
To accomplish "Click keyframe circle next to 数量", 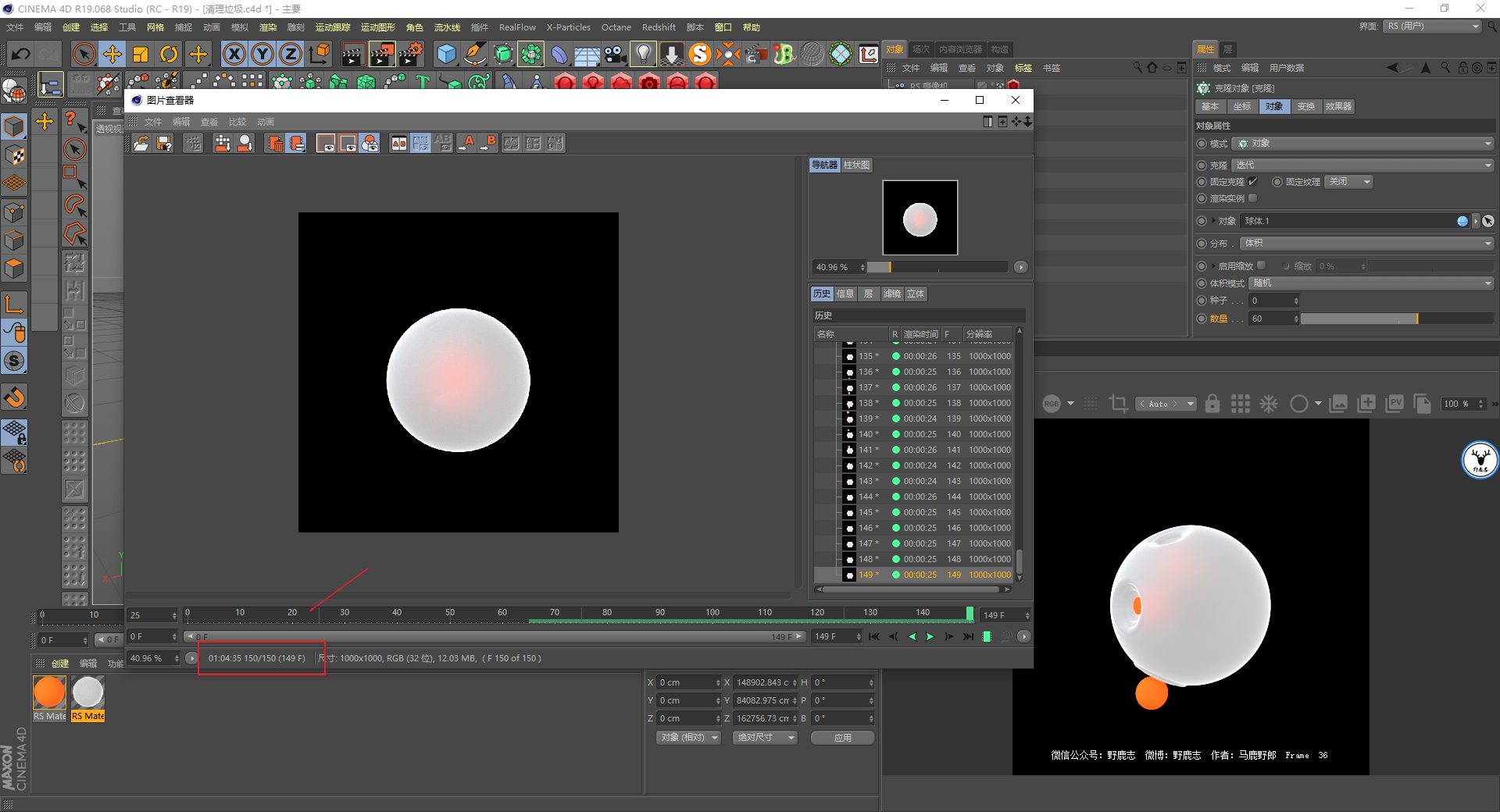I will 1202,319.
